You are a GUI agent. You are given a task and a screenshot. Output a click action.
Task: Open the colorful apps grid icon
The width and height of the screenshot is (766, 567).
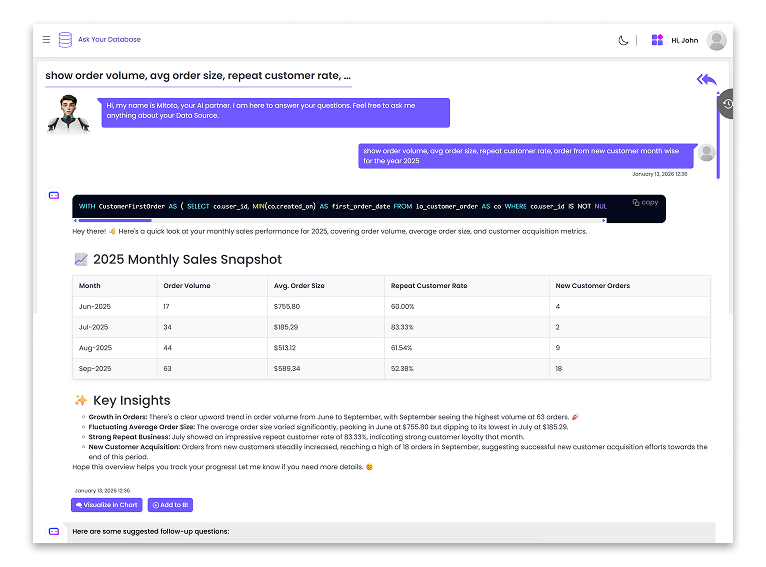click(657, 40)
